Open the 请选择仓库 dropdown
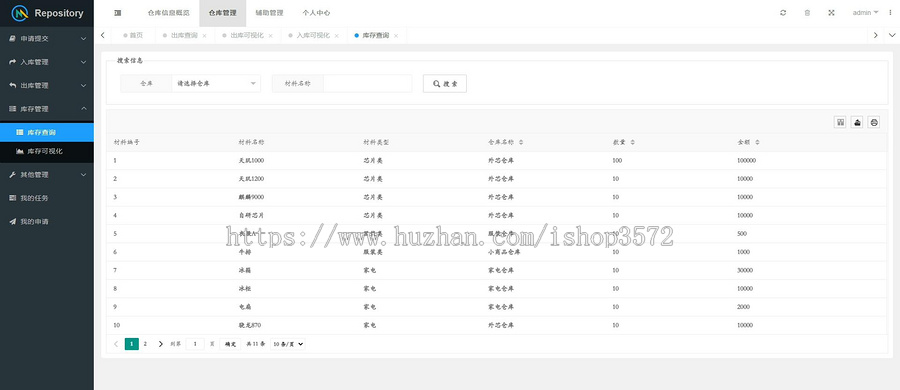Image resolution: width=900 pixels, height=390 pixels. pos(216,83)
